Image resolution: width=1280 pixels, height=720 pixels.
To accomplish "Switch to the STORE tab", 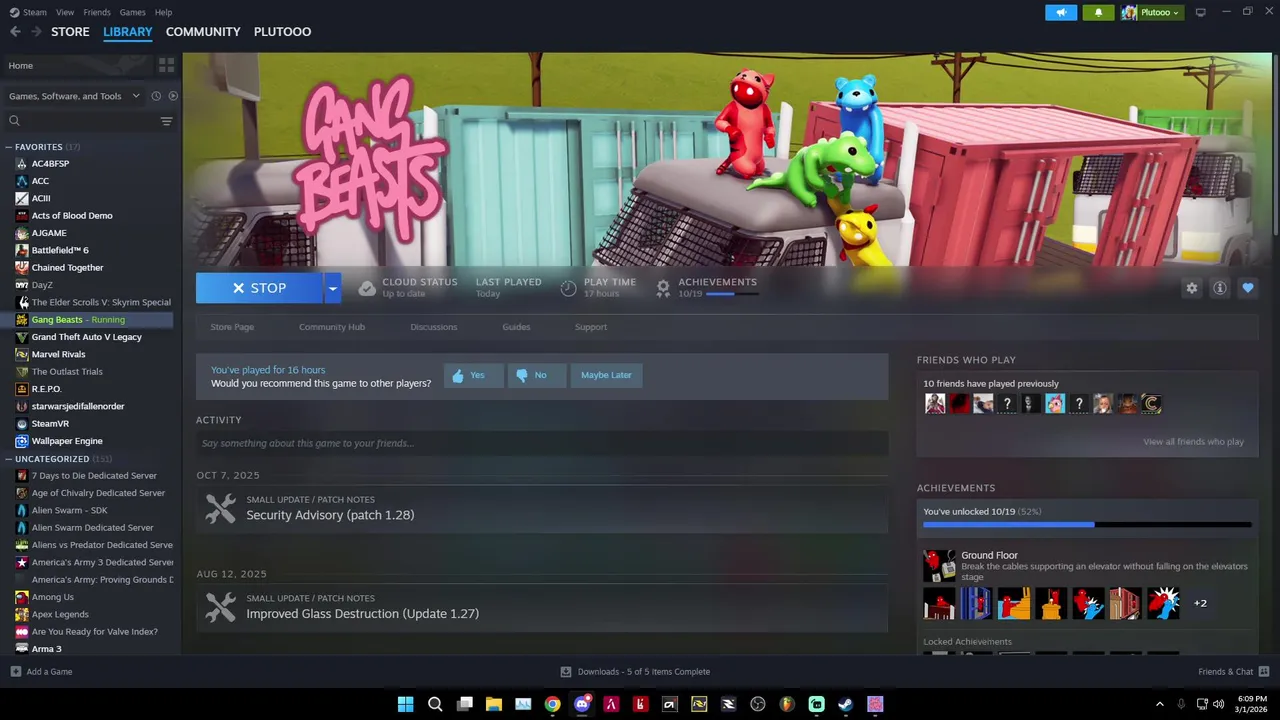I will pyautogui.click(x=70, y=32).
